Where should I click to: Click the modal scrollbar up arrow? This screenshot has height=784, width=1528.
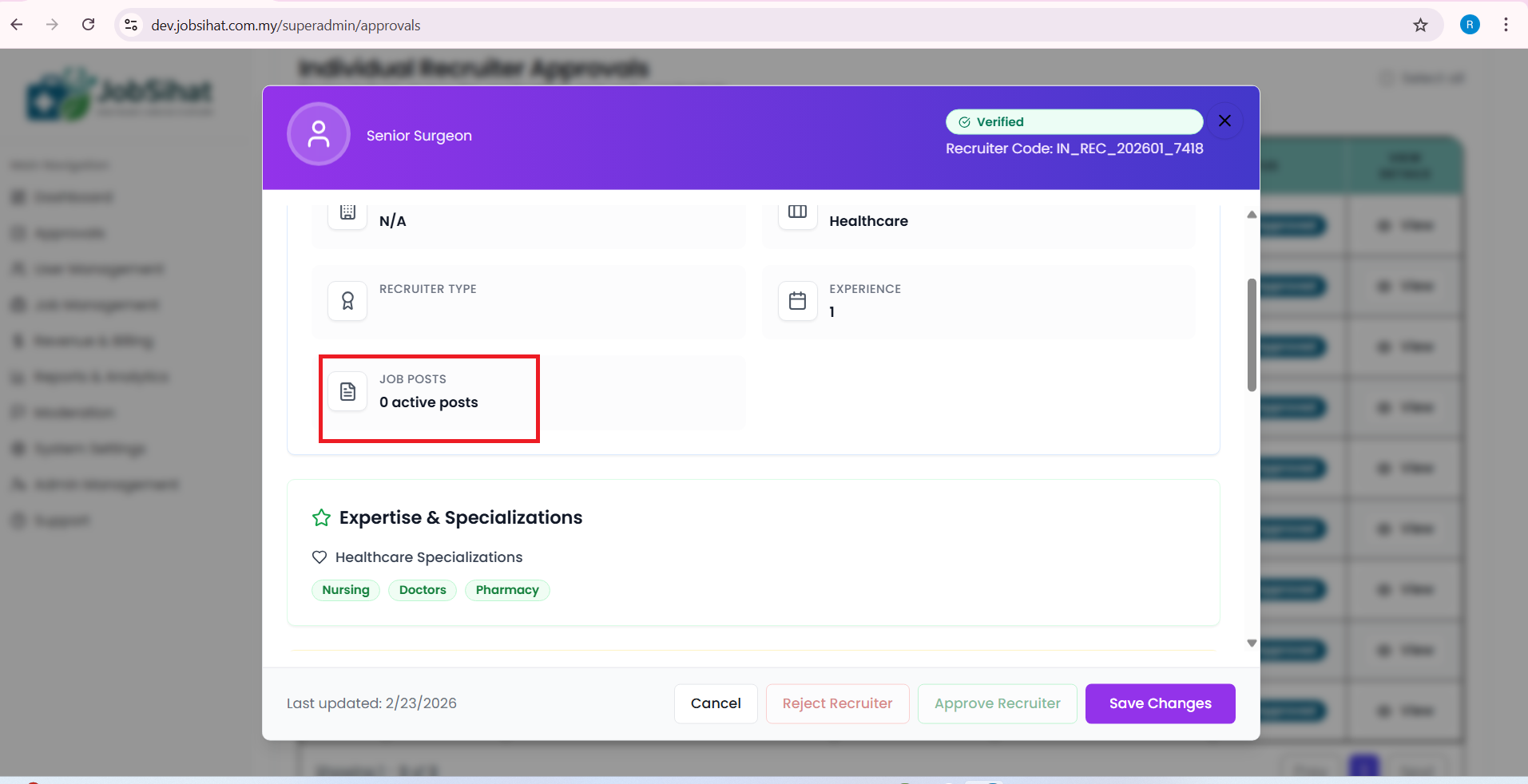point(1252,215)
